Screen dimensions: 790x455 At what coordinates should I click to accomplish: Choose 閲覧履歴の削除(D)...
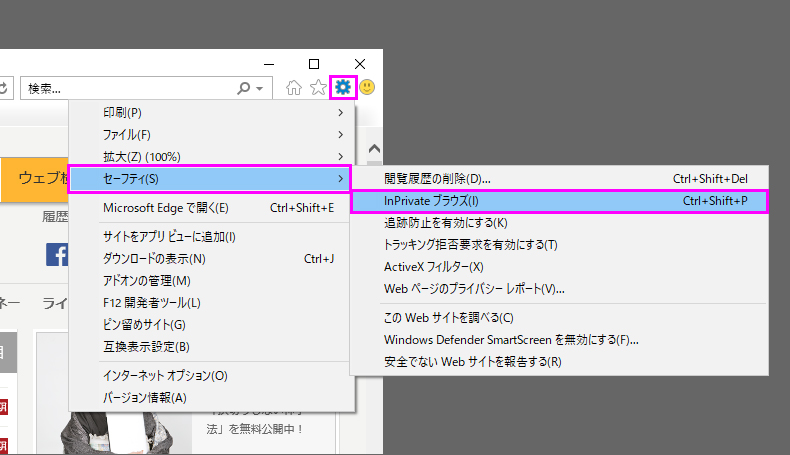coord(559,179)
